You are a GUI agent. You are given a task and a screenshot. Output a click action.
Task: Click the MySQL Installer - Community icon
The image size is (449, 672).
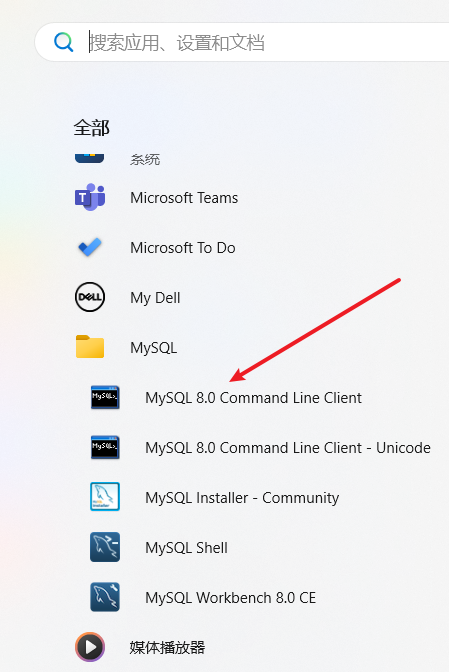tap(105, 497)
